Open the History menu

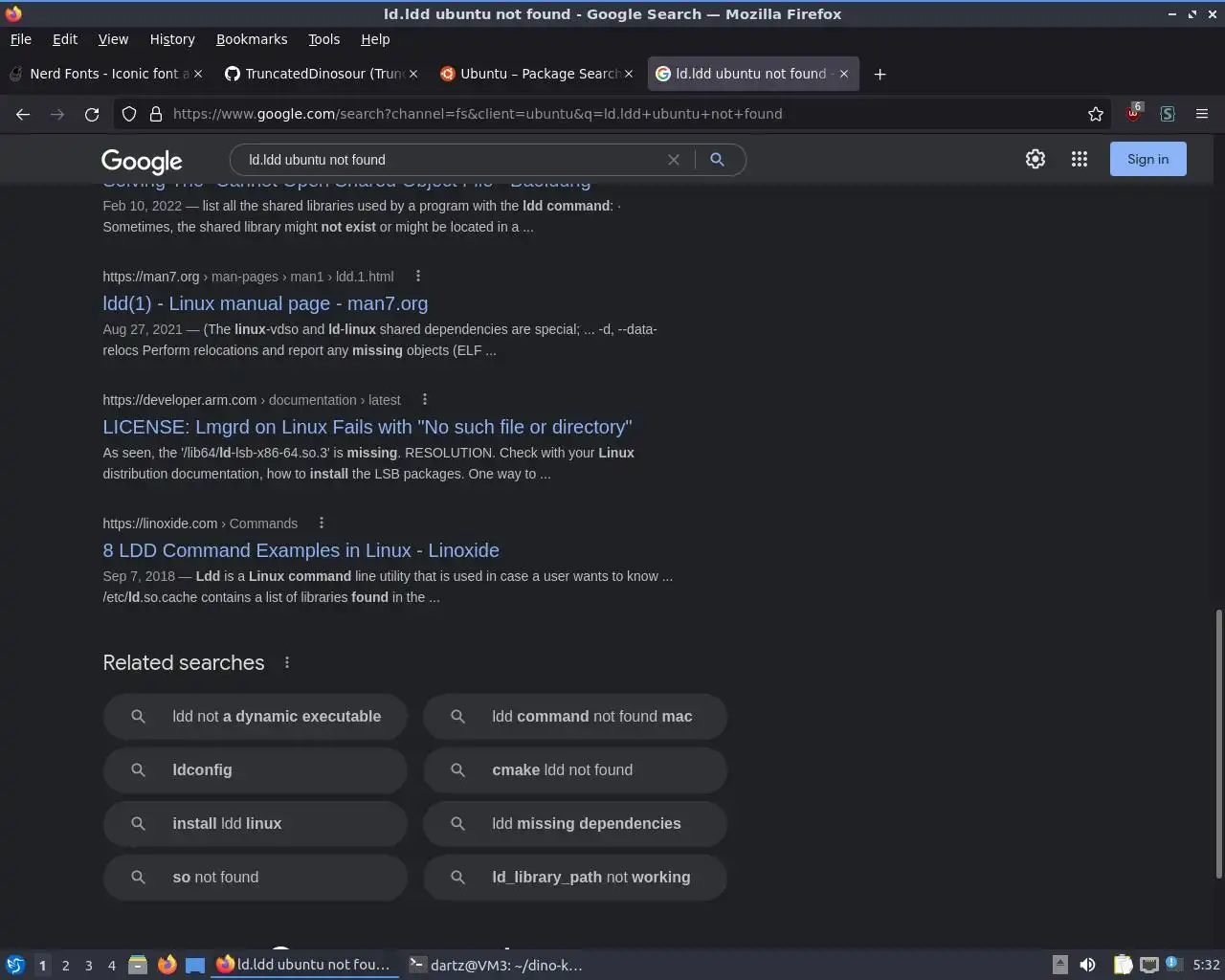[172, 39]
